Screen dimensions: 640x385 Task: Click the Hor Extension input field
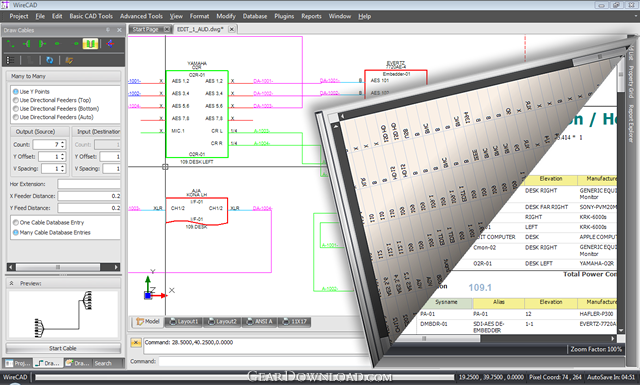tap(89, 184)
